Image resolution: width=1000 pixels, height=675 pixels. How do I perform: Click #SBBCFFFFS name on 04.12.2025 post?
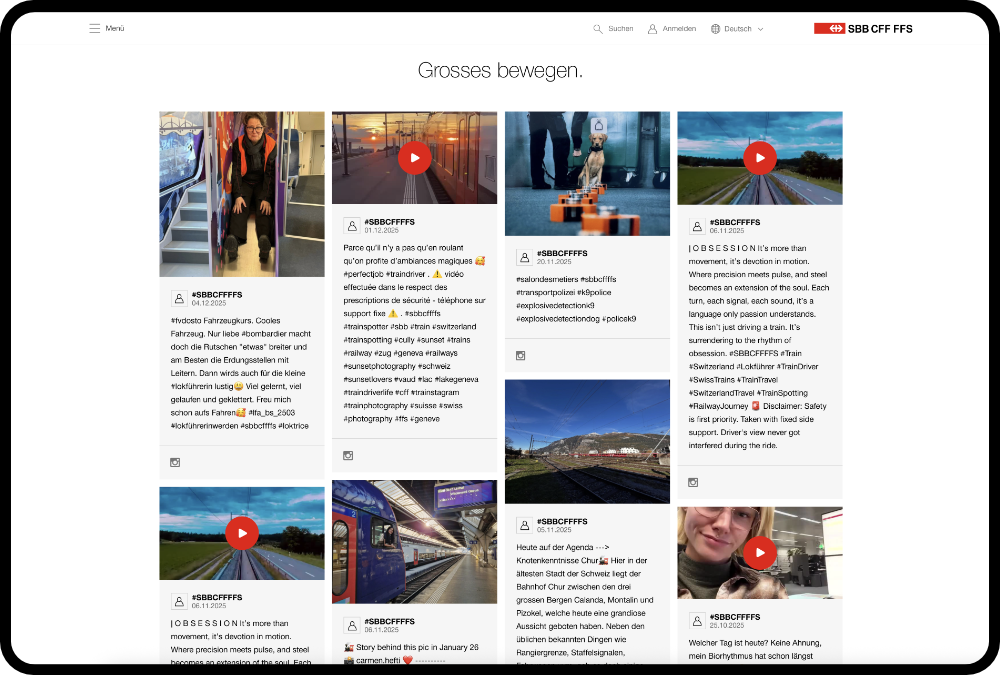217,295
